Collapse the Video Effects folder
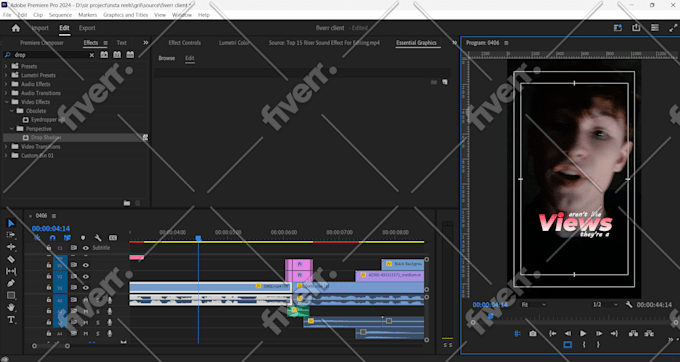This screenshot has height=362, width=680. [x=6, y=102]
